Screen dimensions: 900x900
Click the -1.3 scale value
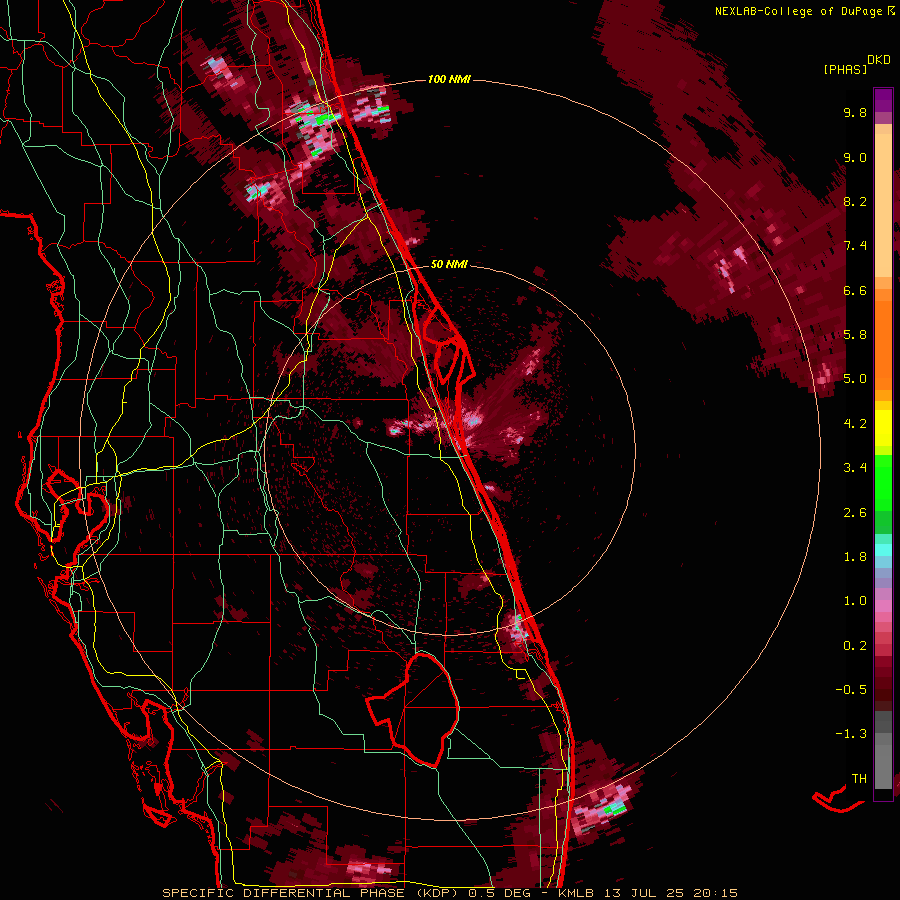click(851, 734)
